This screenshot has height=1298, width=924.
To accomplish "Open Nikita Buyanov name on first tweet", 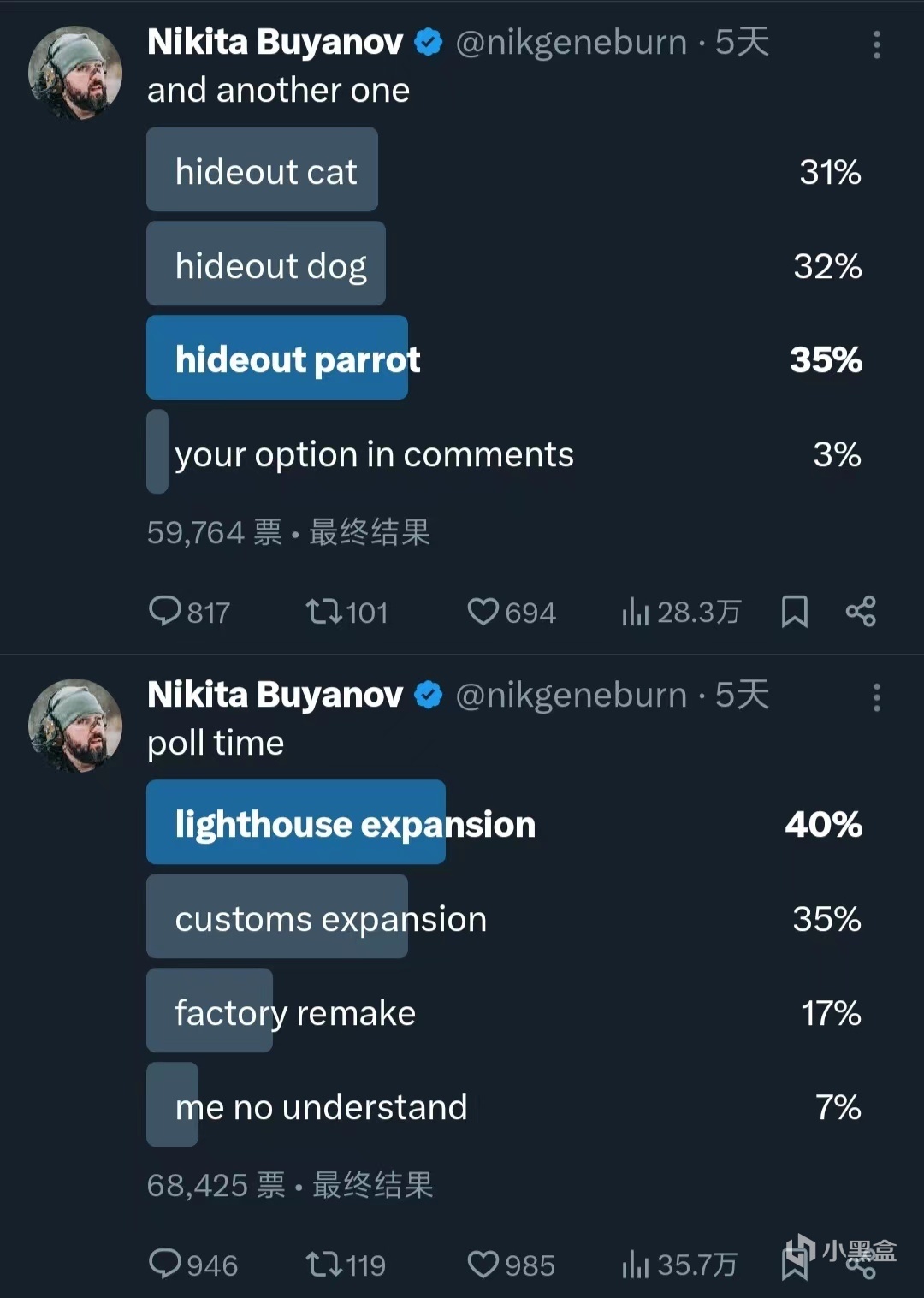I will pyautogui.click(x=275, y=42).
